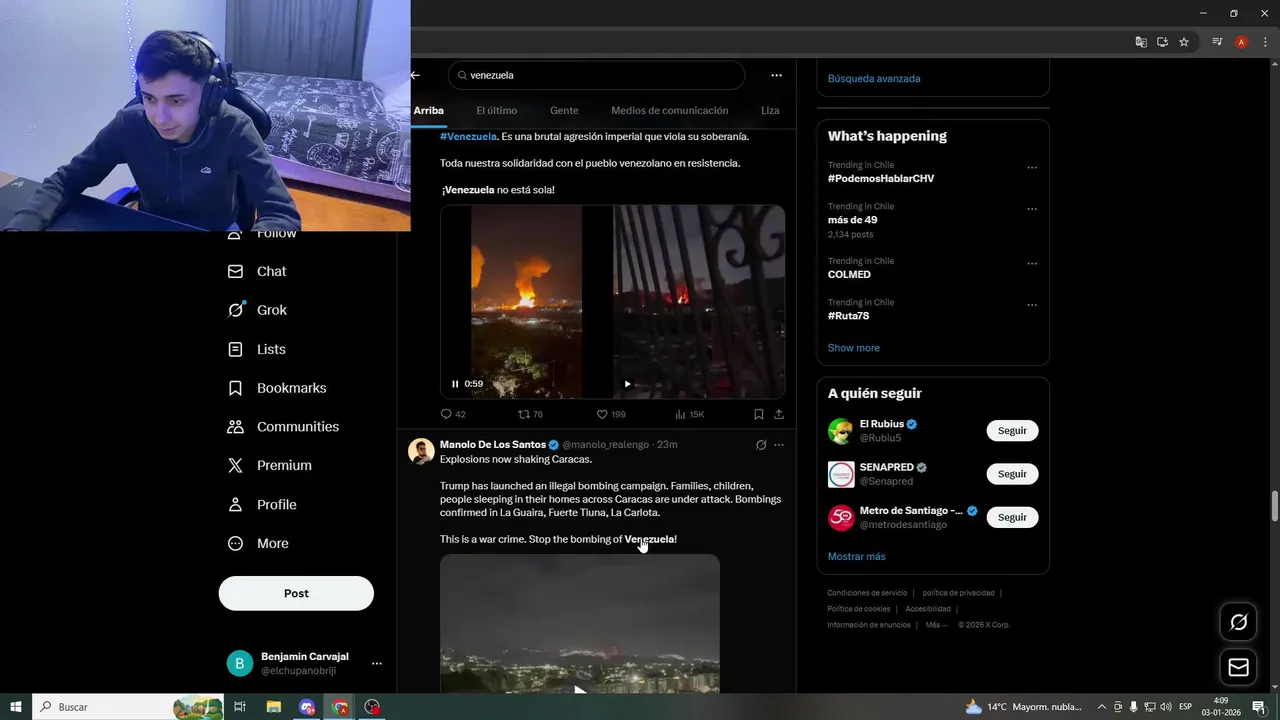Go back using the arrow beside the search box
The height and width of the screenshot is (720, 1280).
pos(415,75)
